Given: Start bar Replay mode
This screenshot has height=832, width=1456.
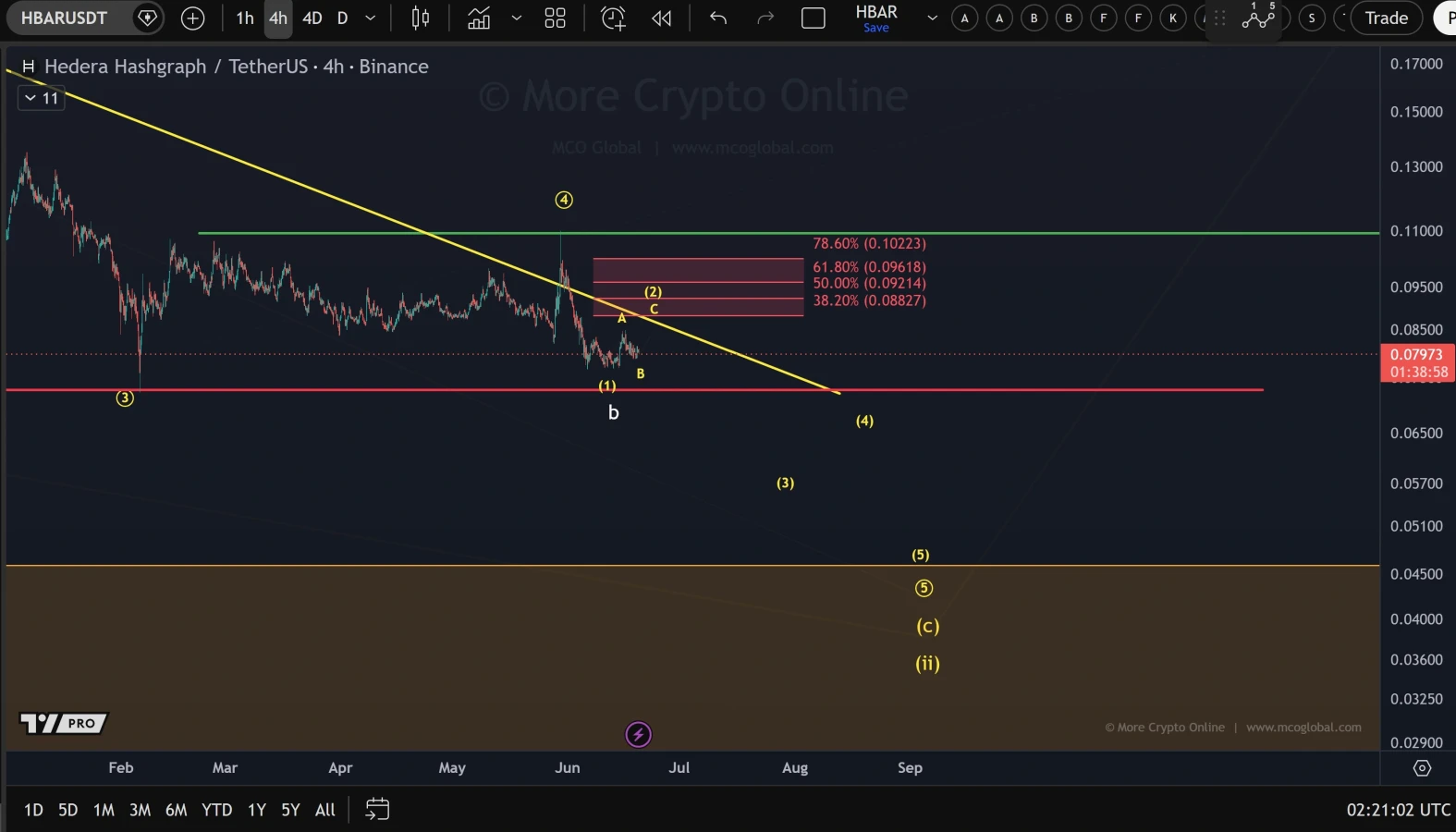Looking at the screenshot, I should click(x=661, y=18).
